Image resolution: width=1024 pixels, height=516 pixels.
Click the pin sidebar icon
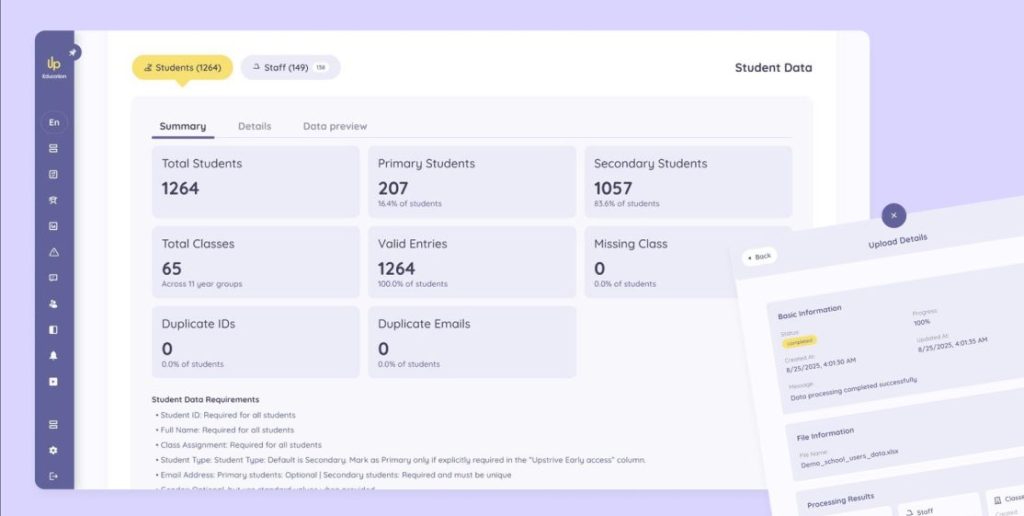(x=74, y=52)
